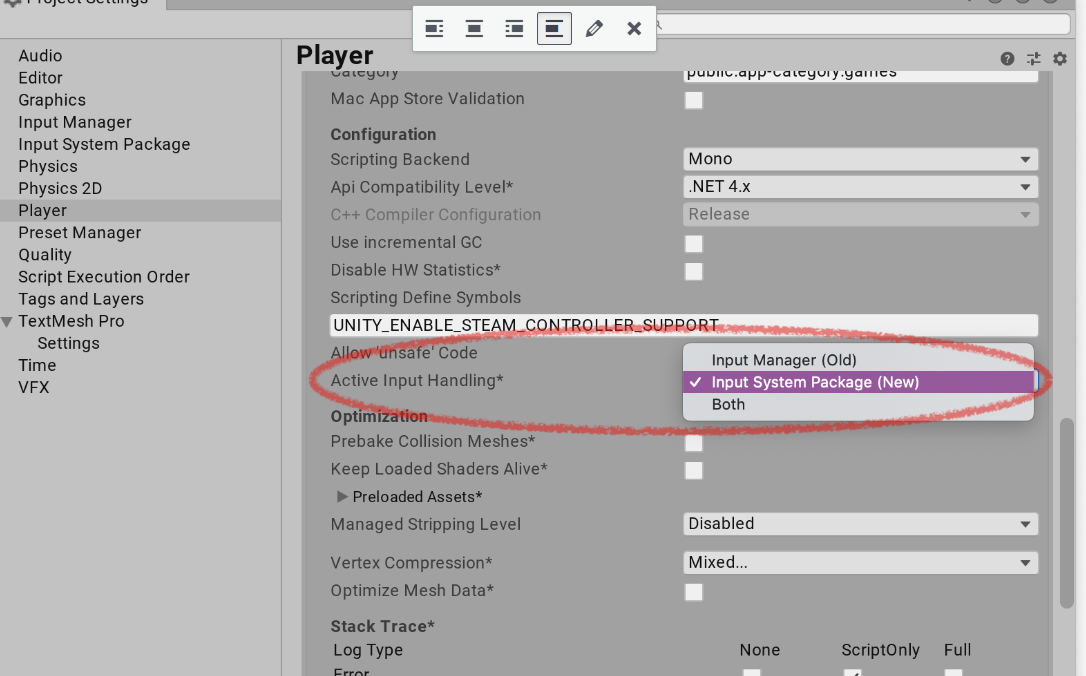Open the Scripting Backend dropdown
1086x676 pixels.
(859, 158)
